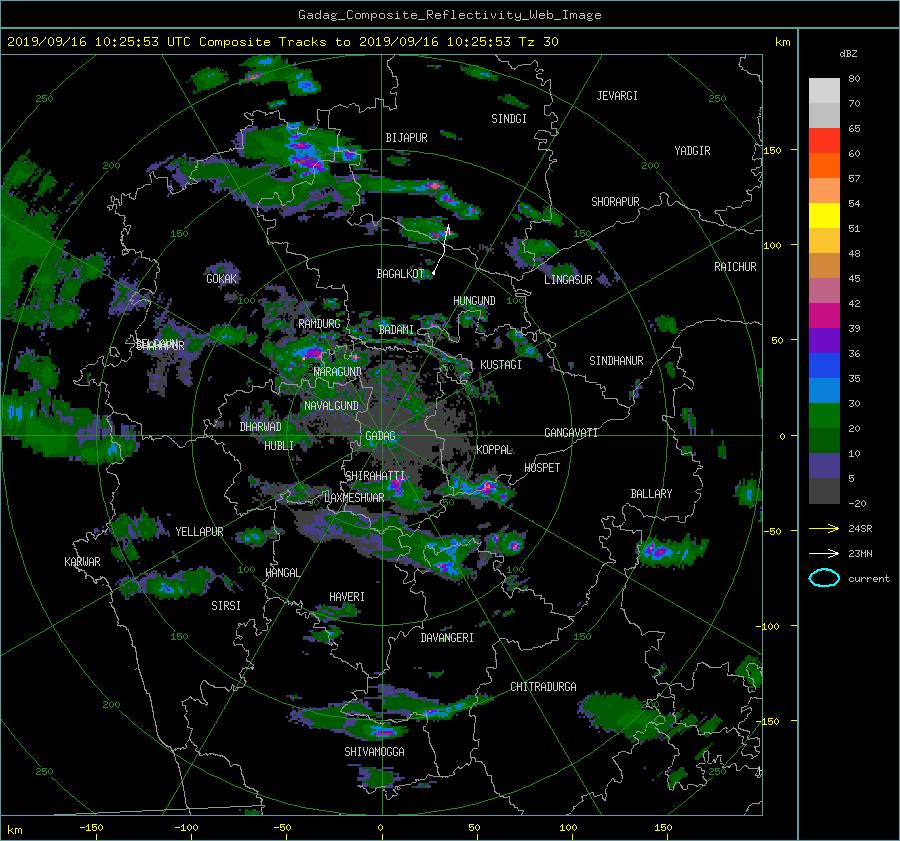This screenshot has height=841, width=900.
Task: Click the NAVALGUND city label
Action: tap(331, 405)
